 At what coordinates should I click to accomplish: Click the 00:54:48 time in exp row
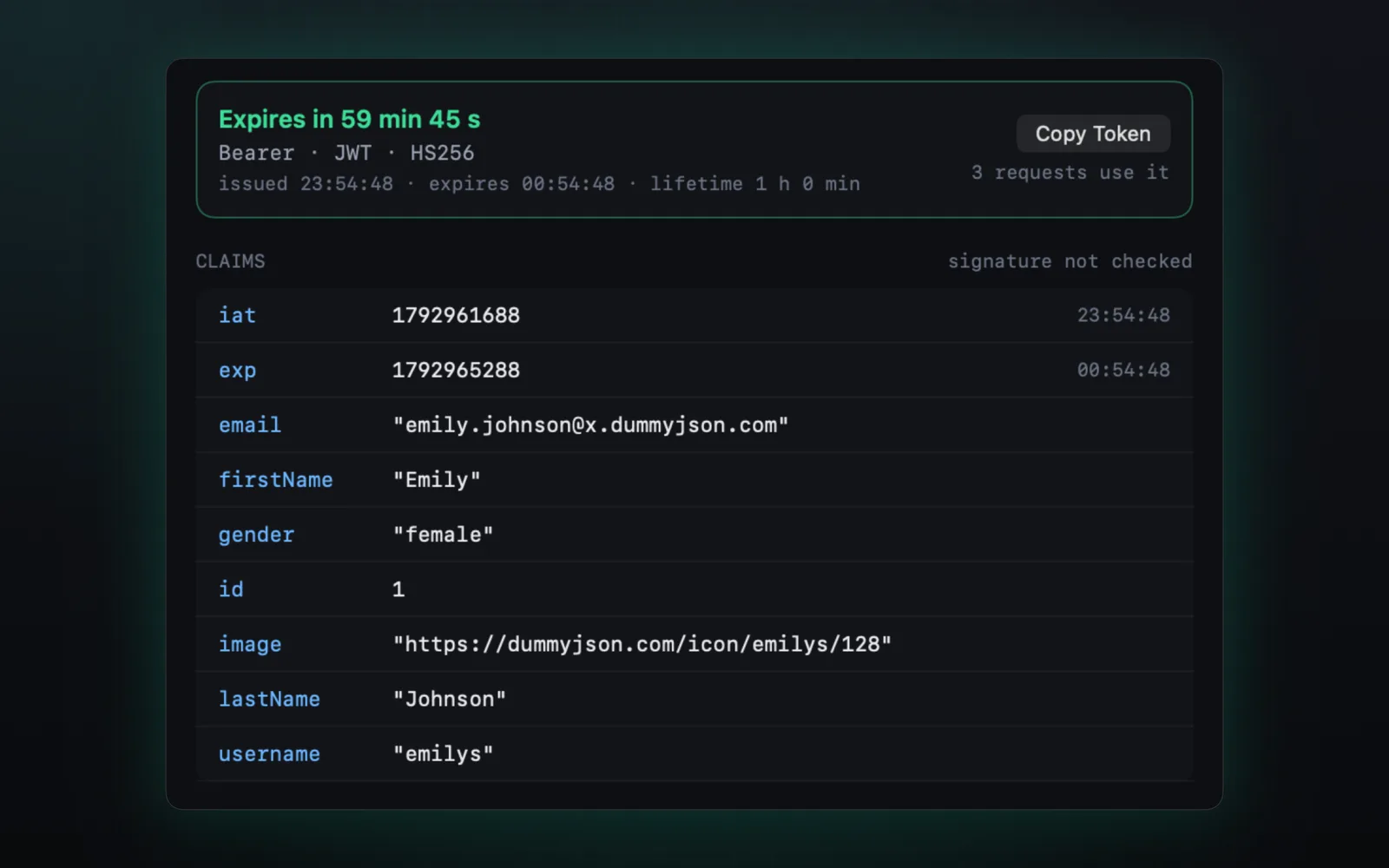(x=1123, y=370)
